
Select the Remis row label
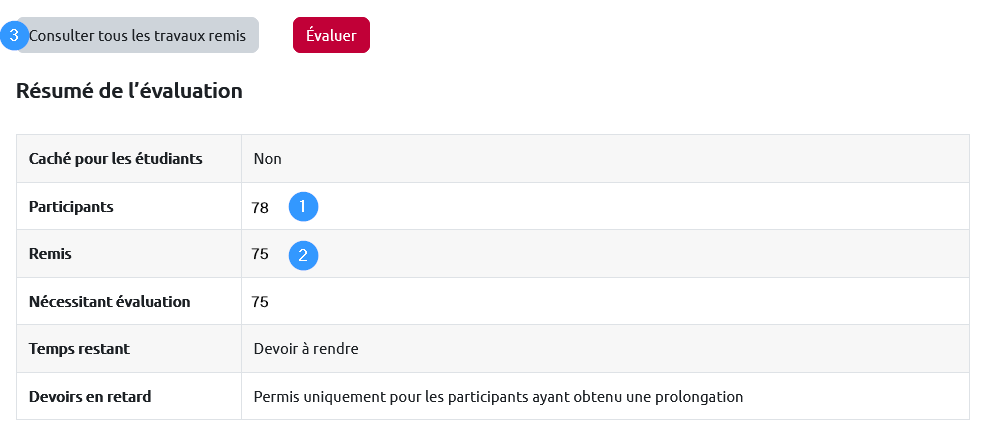[x=50, y=254]
